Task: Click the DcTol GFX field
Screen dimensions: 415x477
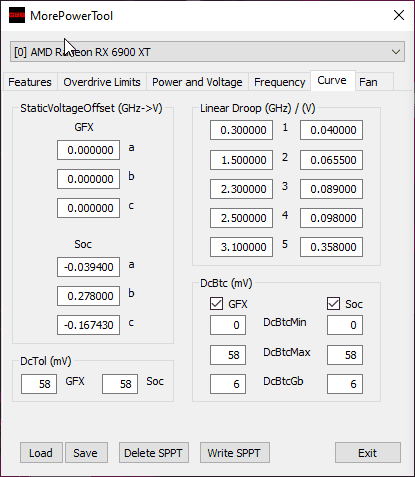Action: [x=39, y=384]
